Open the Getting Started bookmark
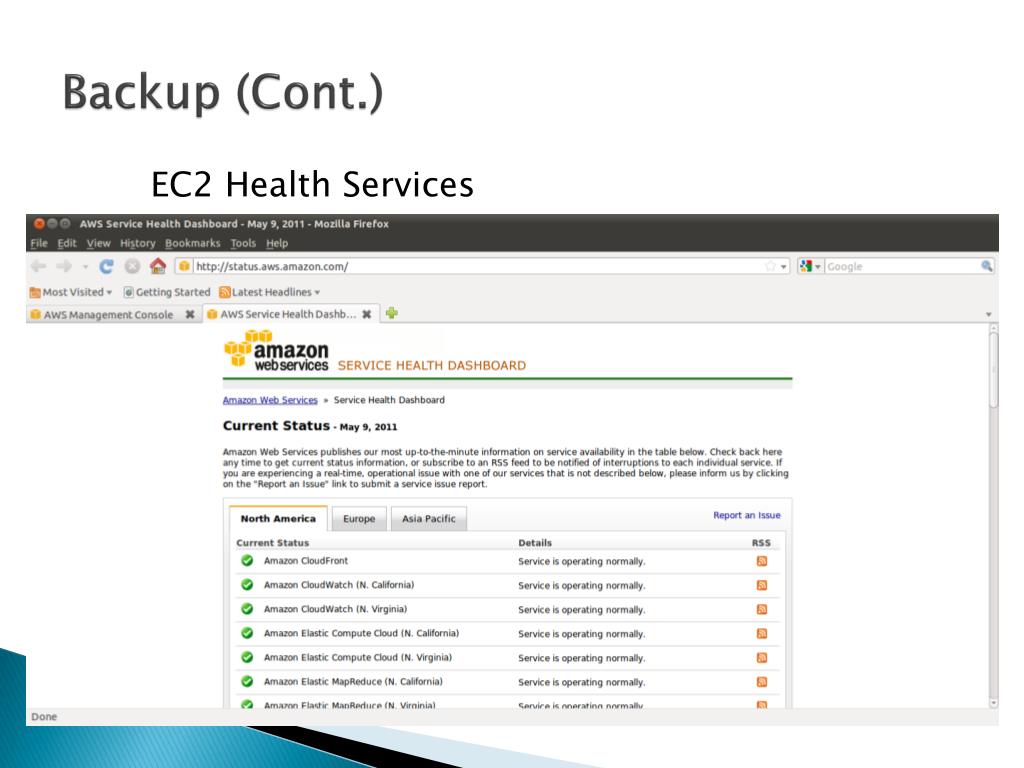The height and width of the screenshot is (768, 1024). (167, 292)
